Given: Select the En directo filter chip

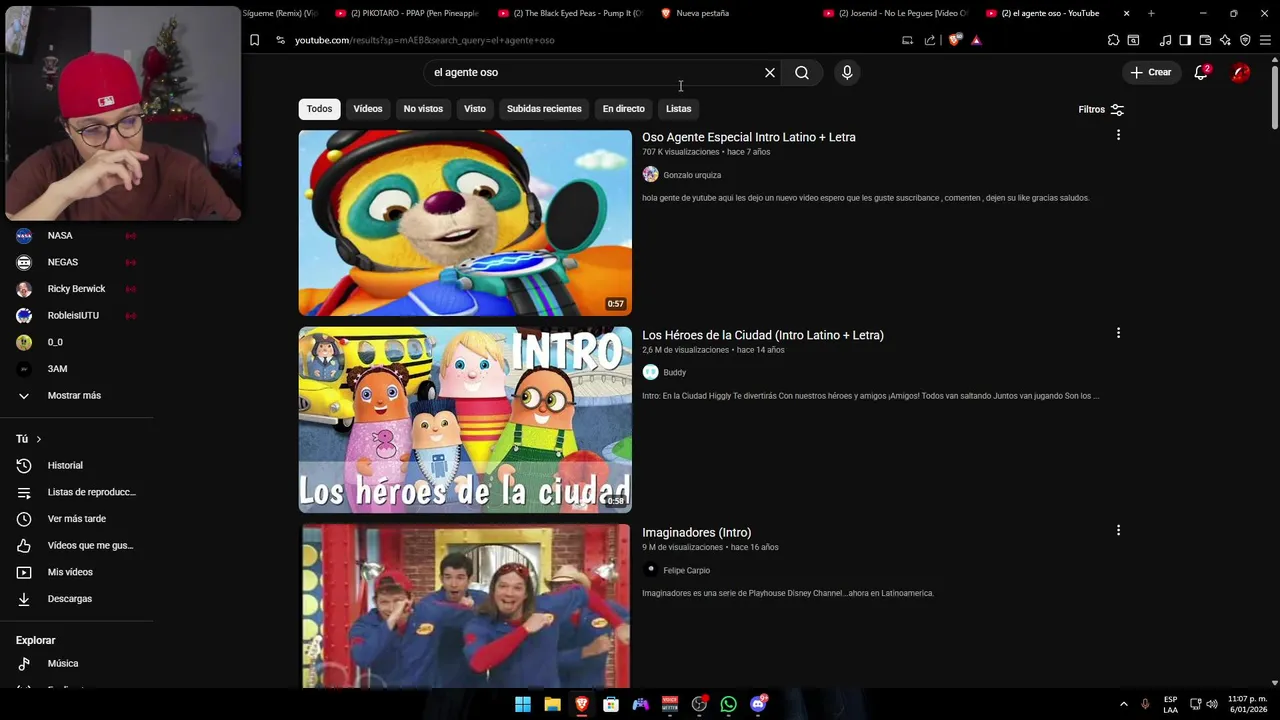Looking at the screenshot, I should click(x=624, y=109).
